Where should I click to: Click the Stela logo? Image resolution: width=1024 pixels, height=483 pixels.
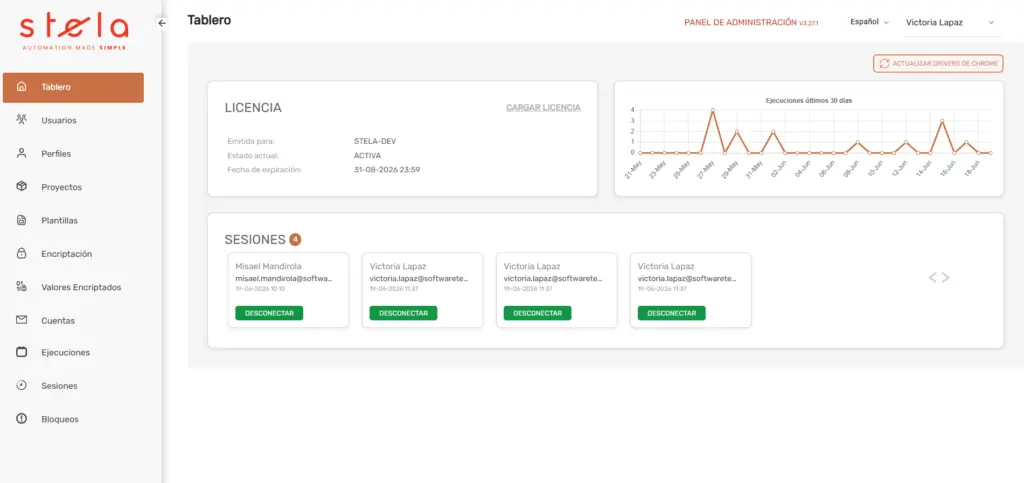[x=74, y=33]
